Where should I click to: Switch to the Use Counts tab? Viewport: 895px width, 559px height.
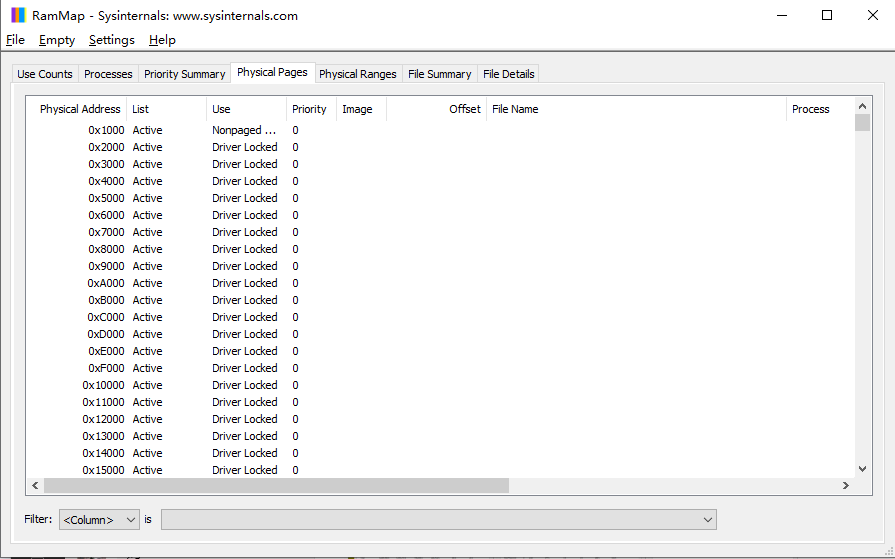point(45,74)
